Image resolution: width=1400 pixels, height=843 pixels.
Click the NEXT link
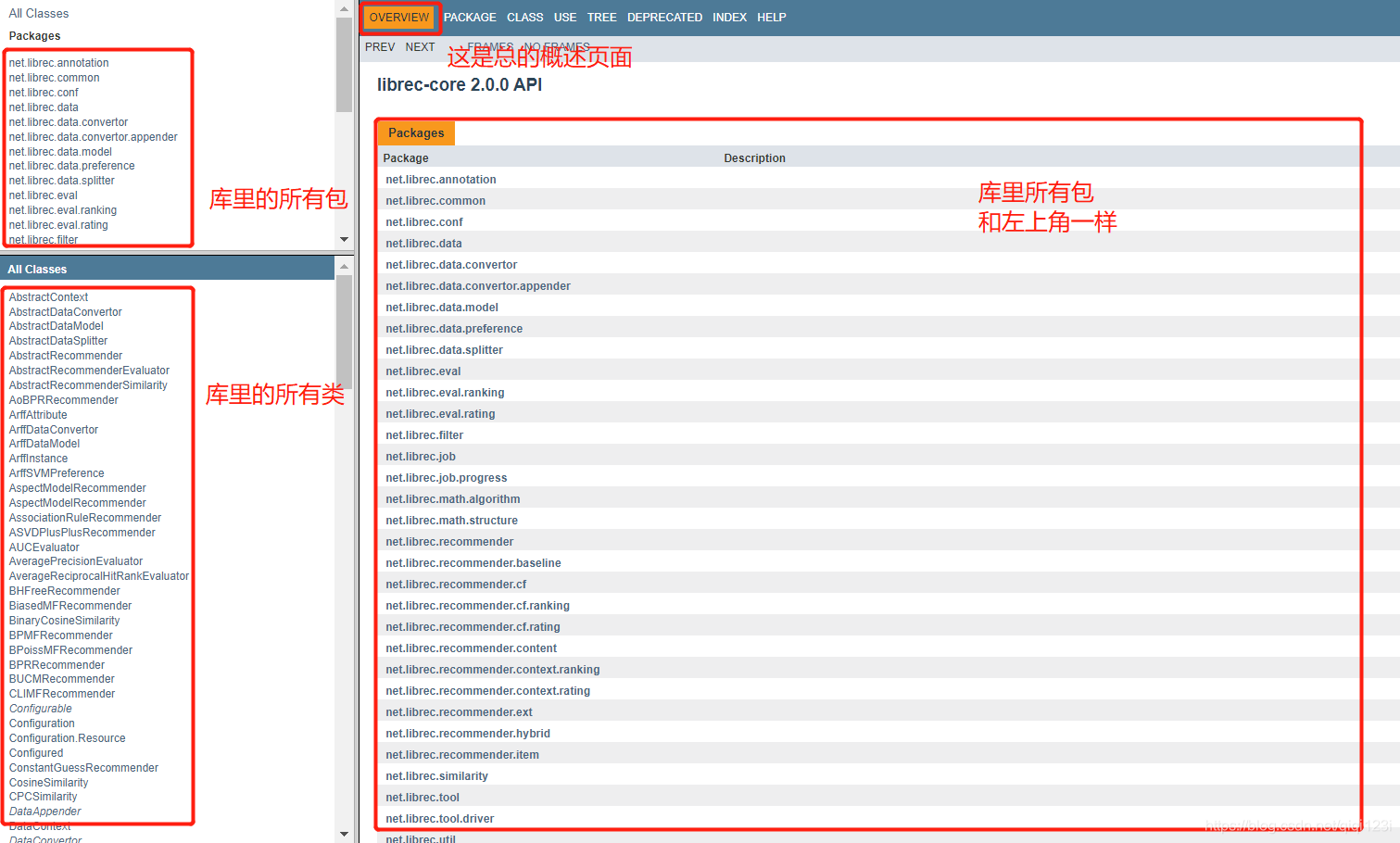coord(420,47)
